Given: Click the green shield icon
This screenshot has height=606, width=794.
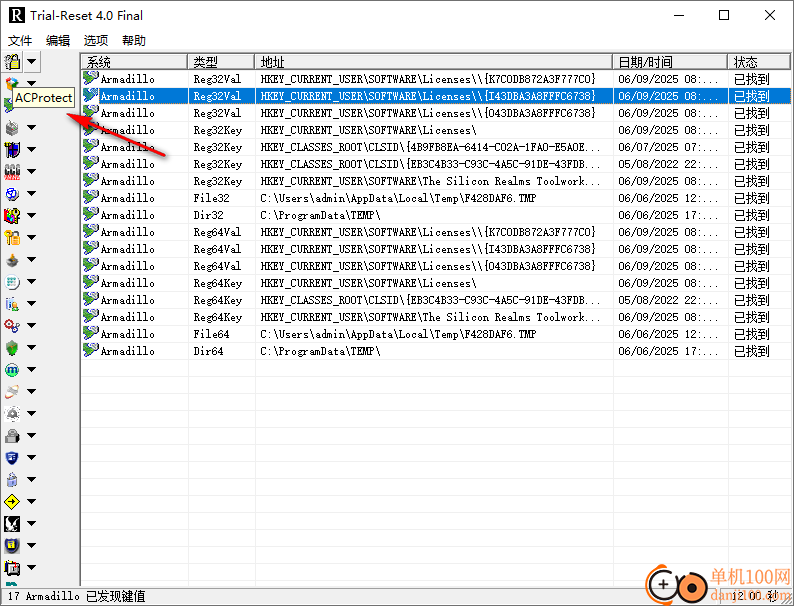Looking at the screenshot, I should point(12,348).
